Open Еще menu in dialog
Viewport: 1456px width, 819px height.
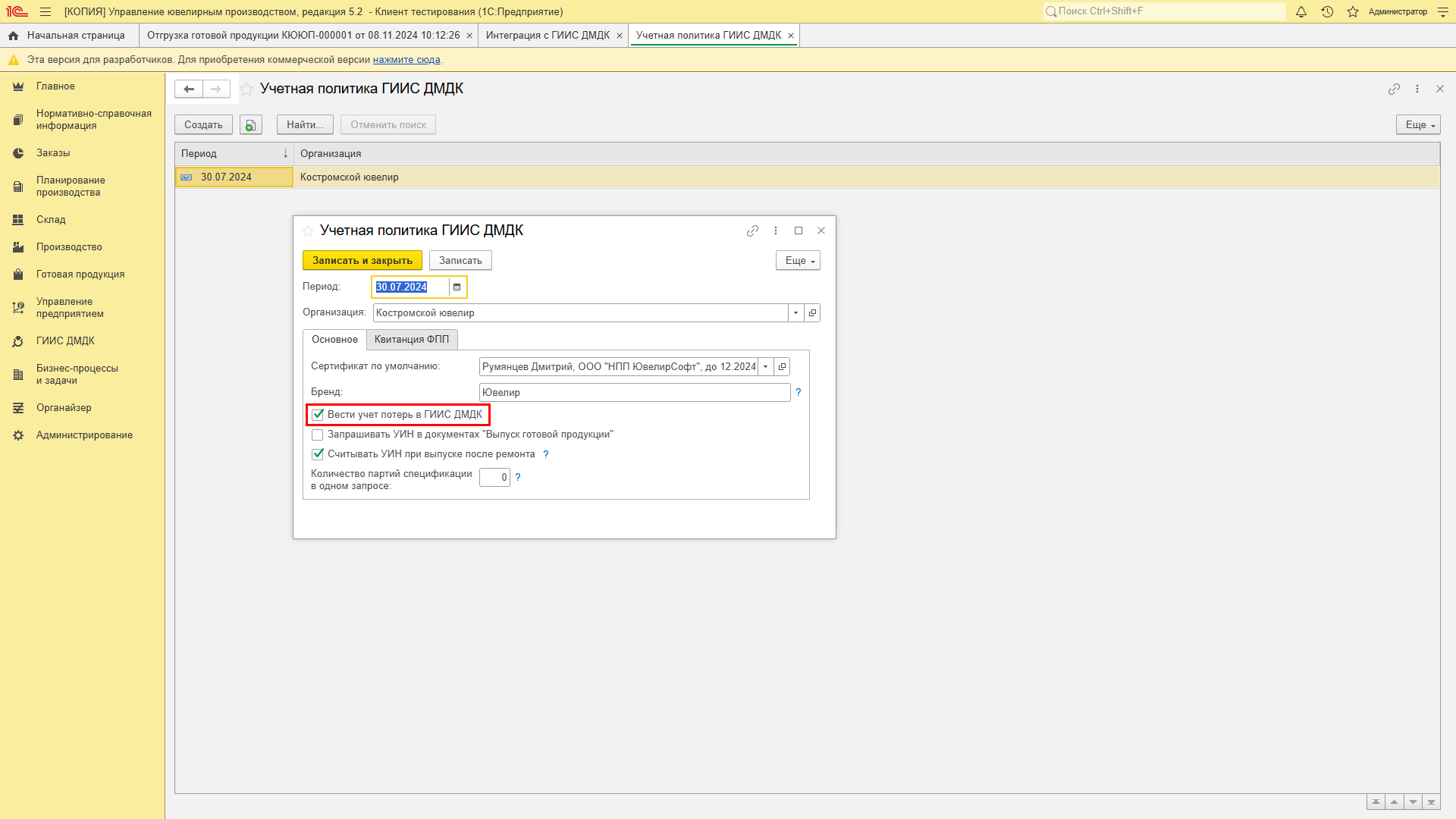point(798,261)
